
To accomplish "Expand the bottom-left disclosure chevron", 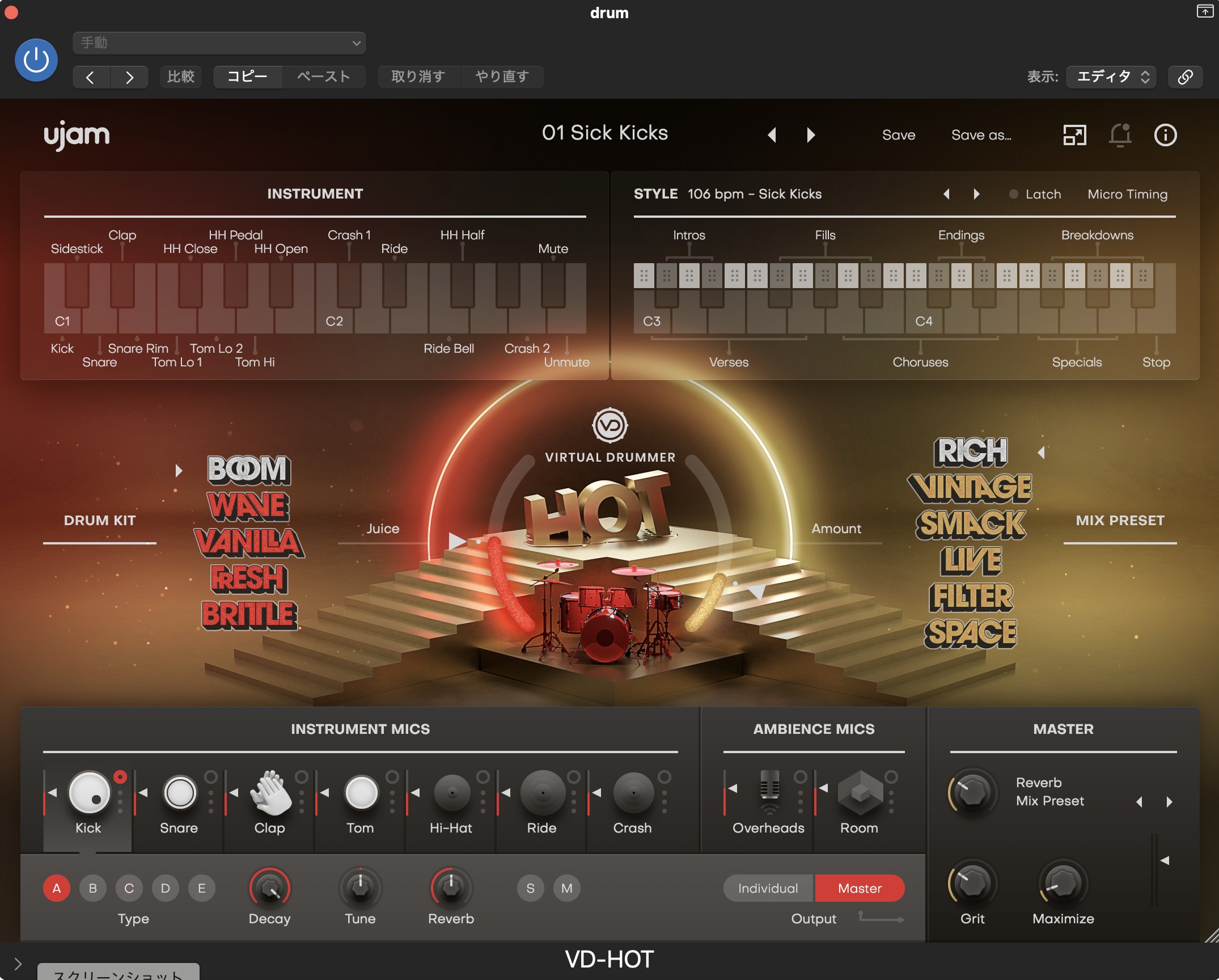I will (x=18, y=964).
